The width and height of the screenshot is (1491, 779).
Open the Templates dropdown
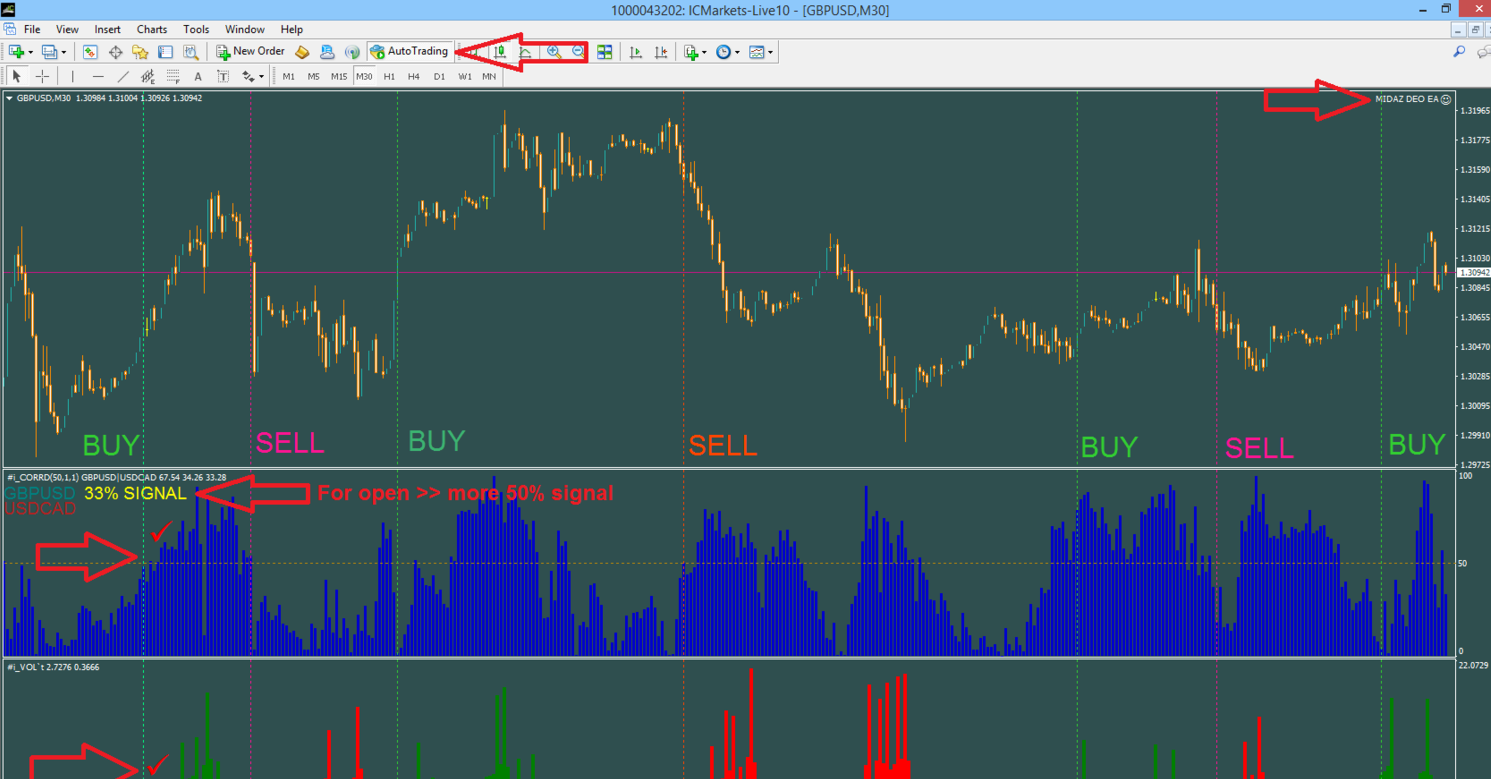[770, 52]
